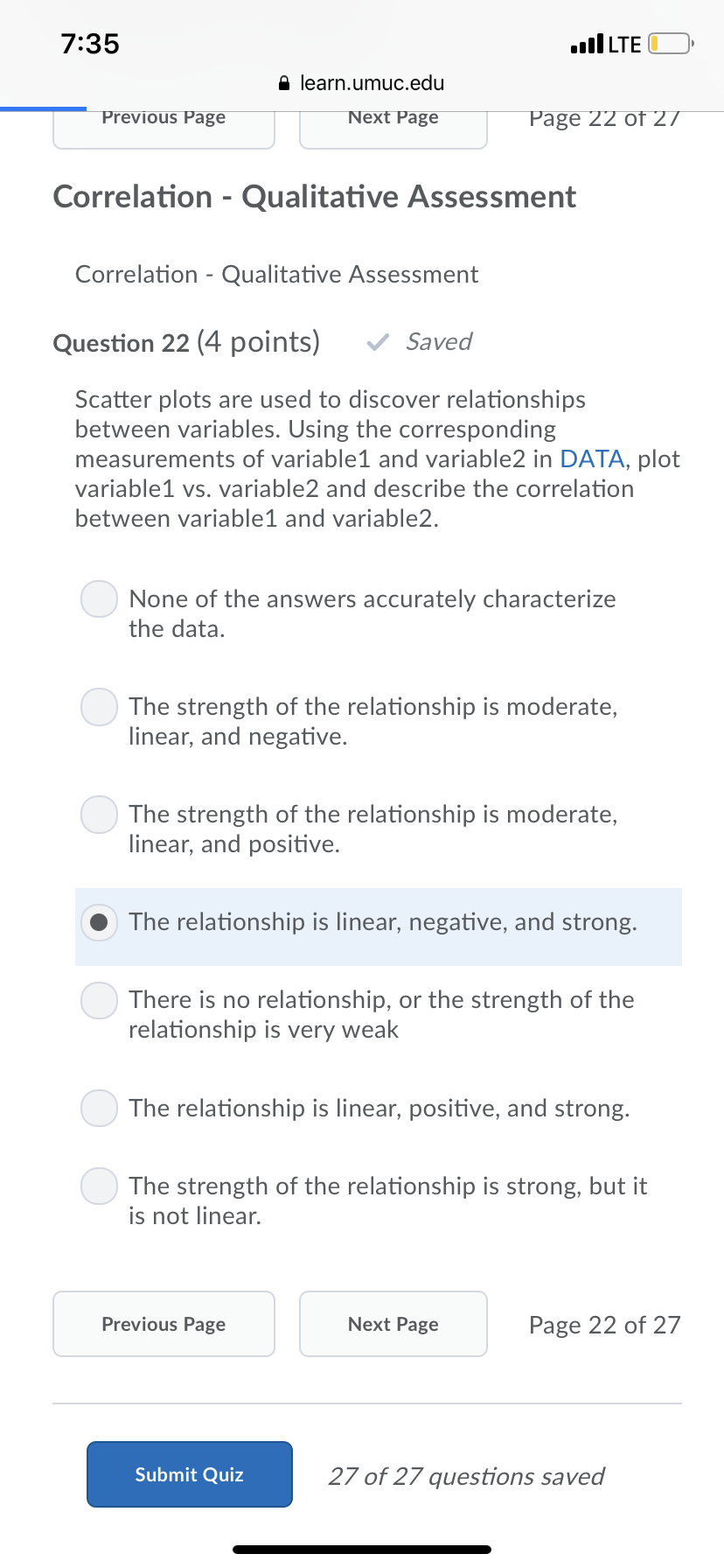Choose 'moderate, linear, and positive' radio option
Image resolution: width=724 pixels, height=1568 pixels.
pos(100,815)
